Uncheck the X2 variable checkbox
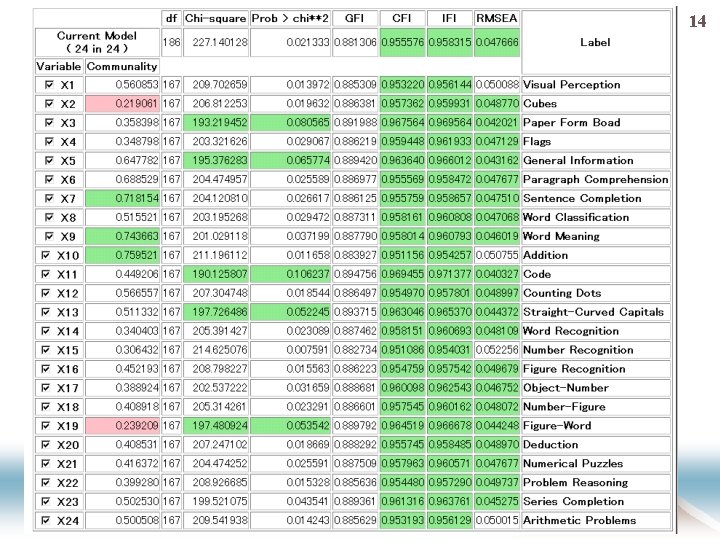 [49, 104]
